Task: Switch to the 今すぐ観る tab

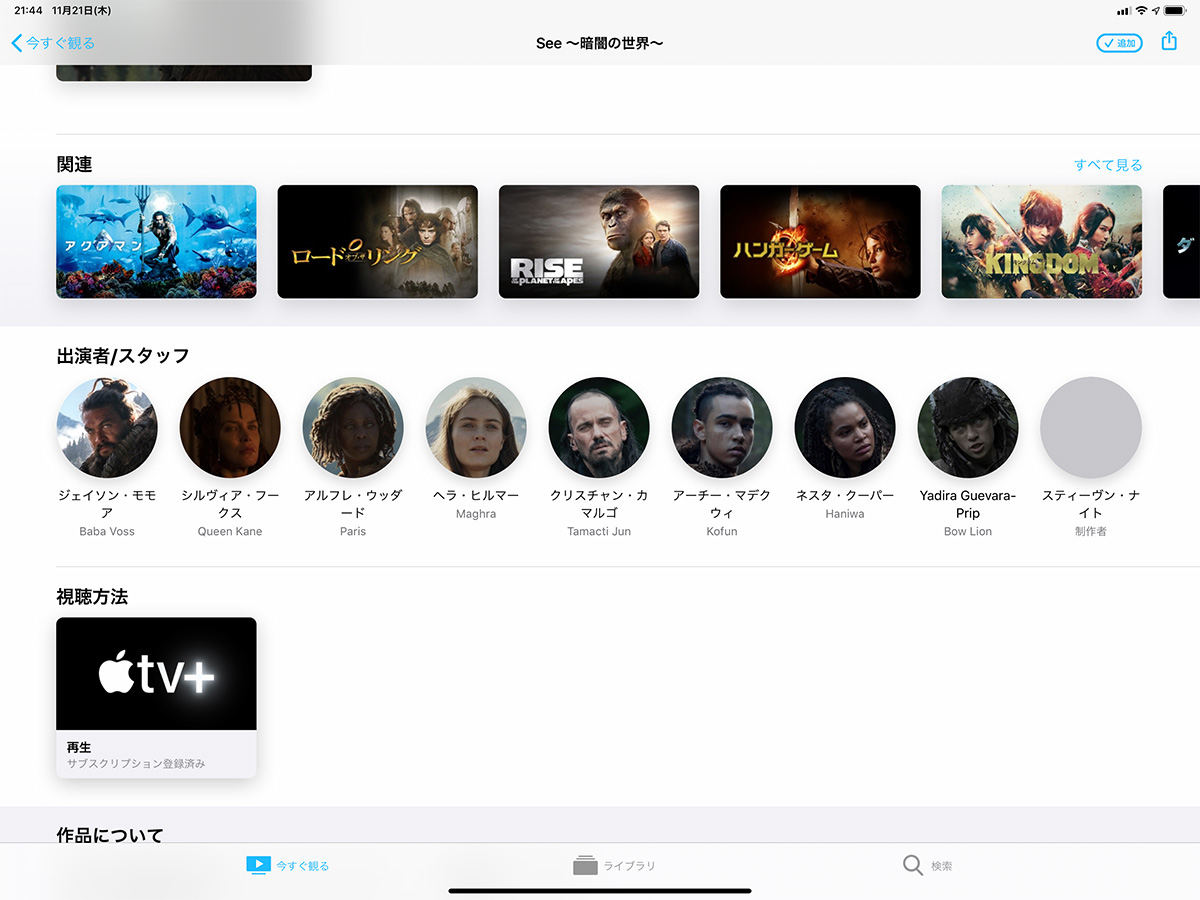Action: (287, 865)
